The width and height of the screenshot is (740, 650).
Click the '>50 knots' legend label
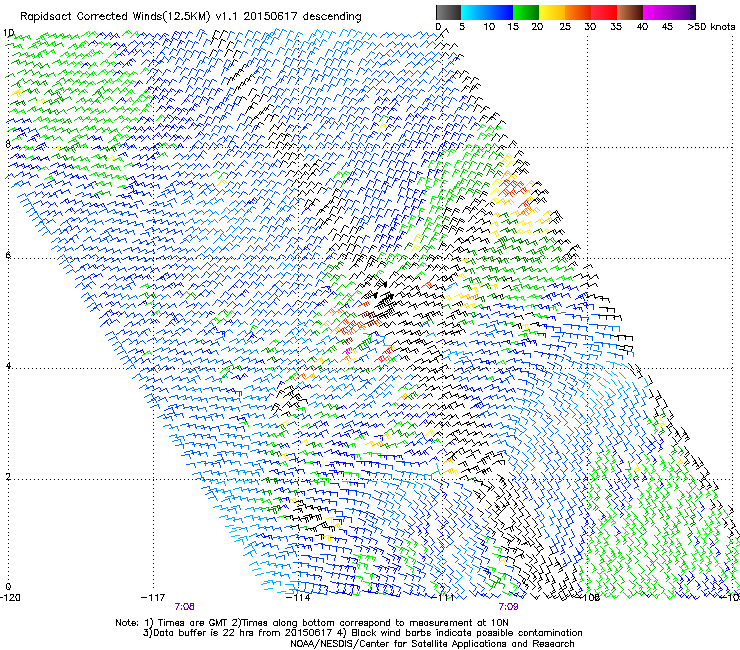tap(711, 27)
